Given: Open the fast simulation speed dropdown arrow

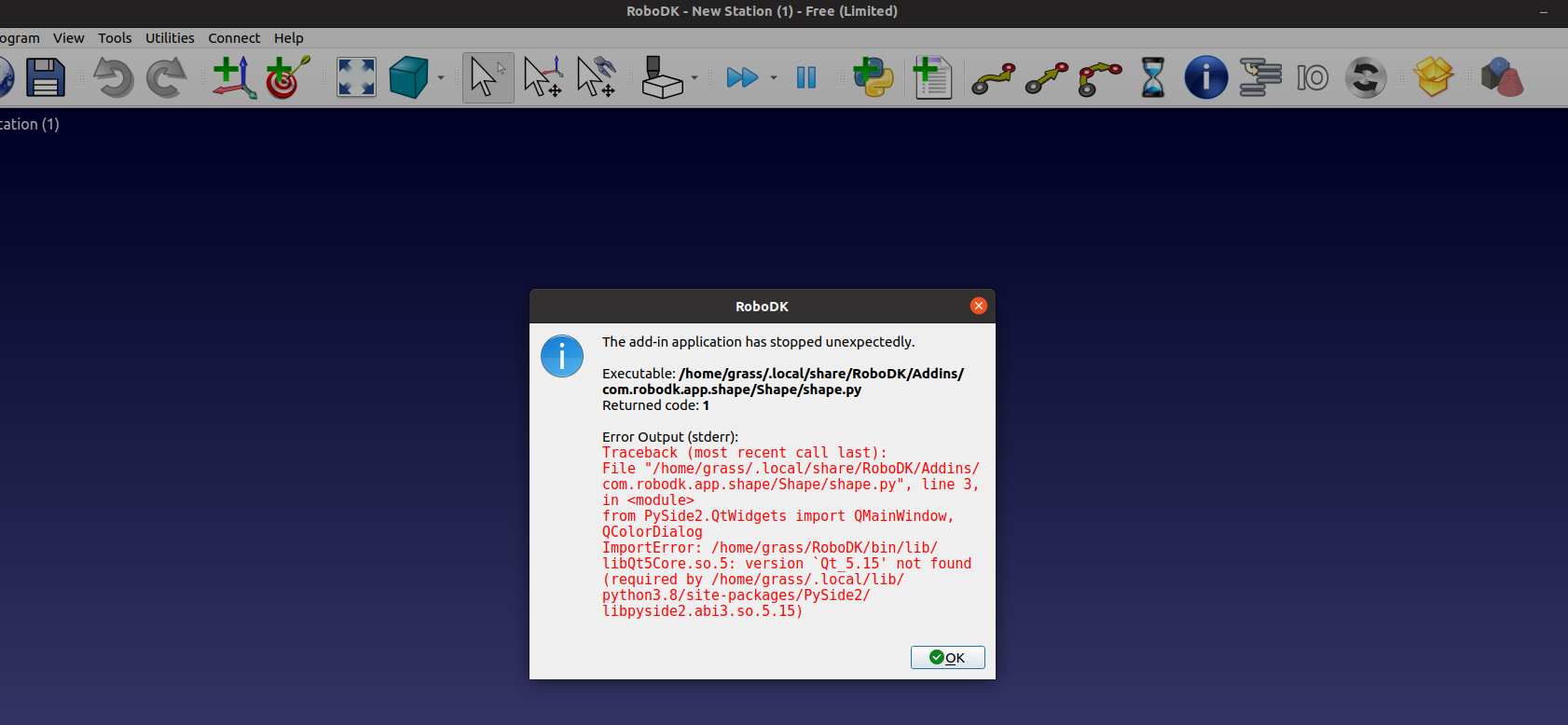Looking at the screenshot, I should pyautogui.click(x=774, y=78).
